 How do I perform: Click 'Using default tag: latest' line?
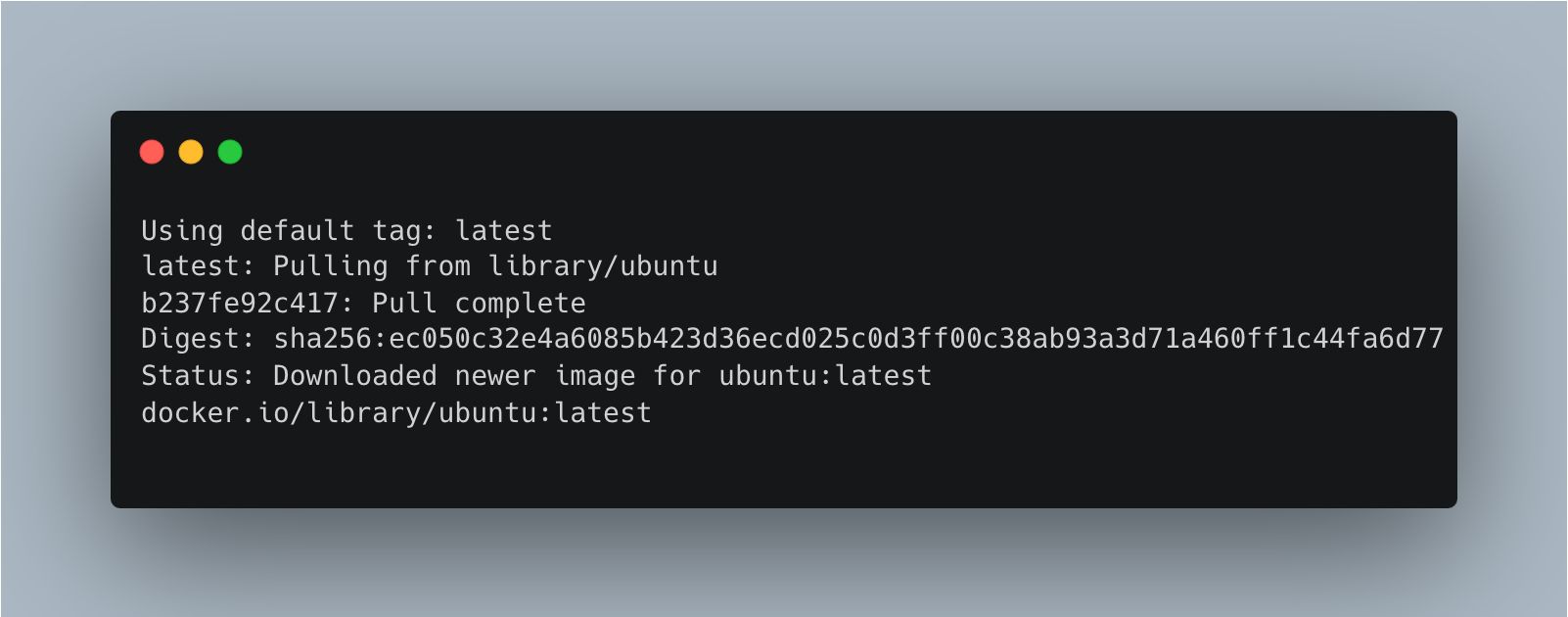coord(346,231)
